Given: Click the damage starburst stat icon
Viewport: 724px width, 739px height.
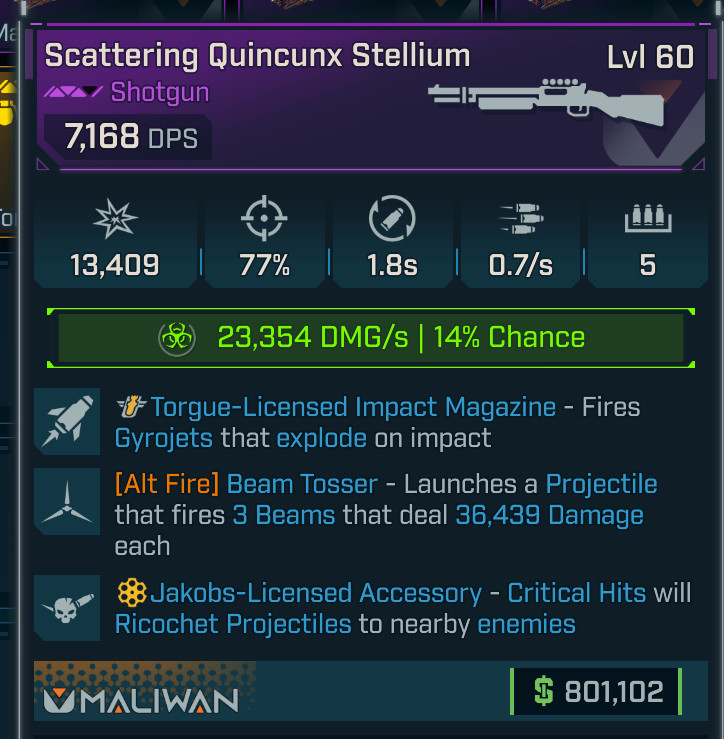Looking at the screenshot, I should pyautogui.click(x=115, y=219).
